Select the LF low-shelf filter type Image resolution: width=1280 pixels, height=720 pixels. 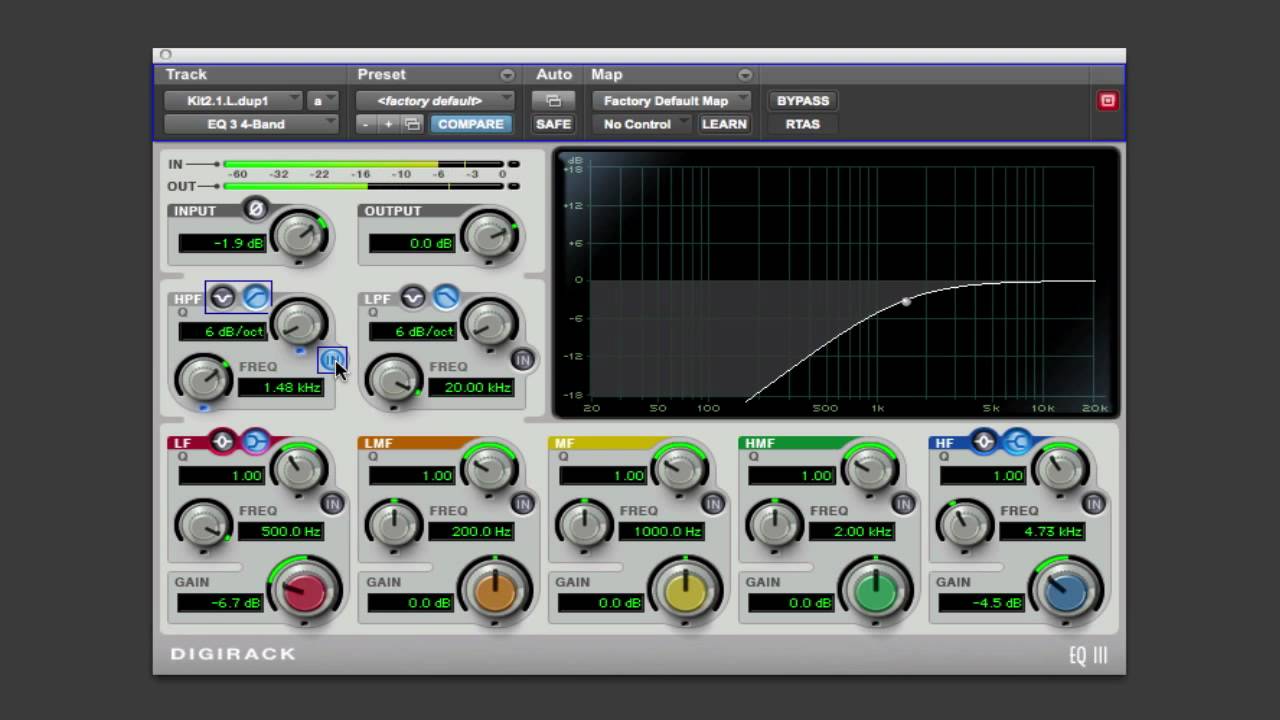[256, 441]
